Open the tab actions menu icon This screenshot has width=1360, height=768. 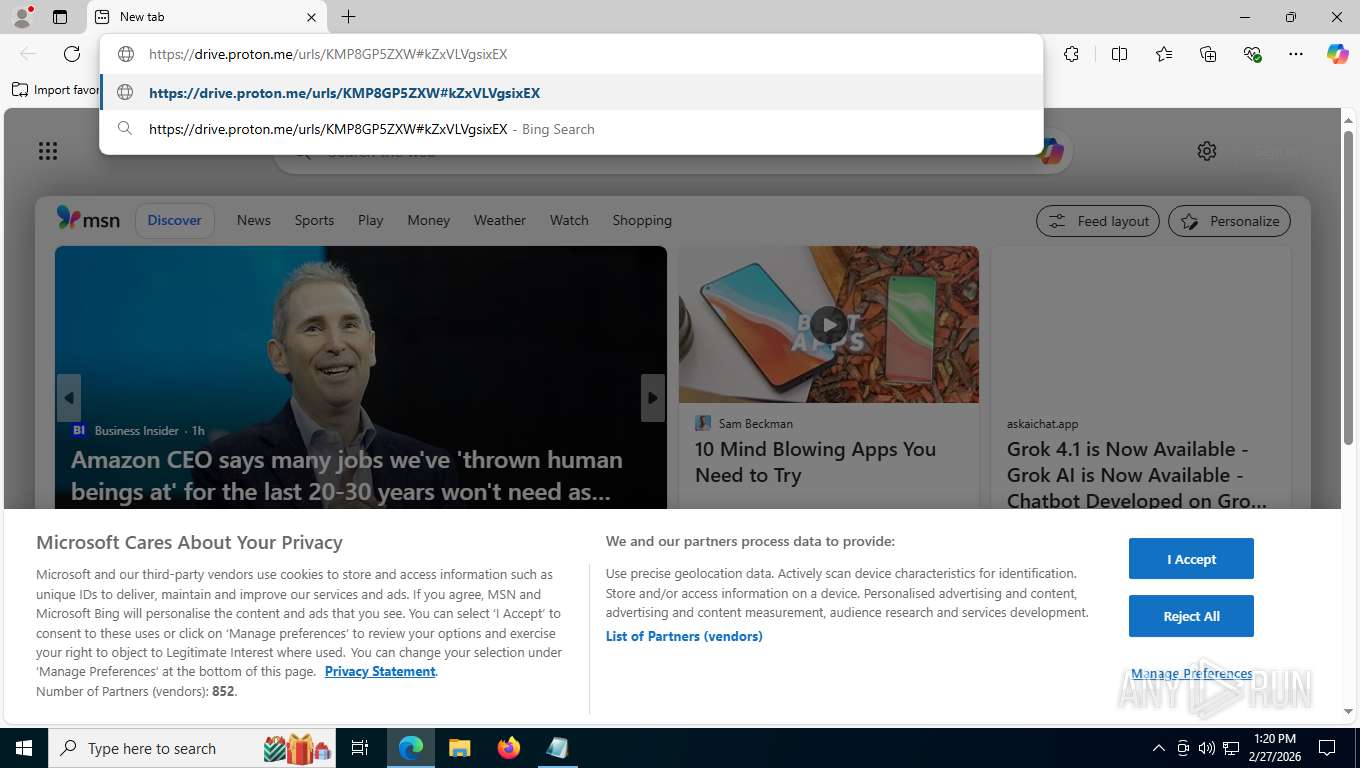[x=60, y=17]
